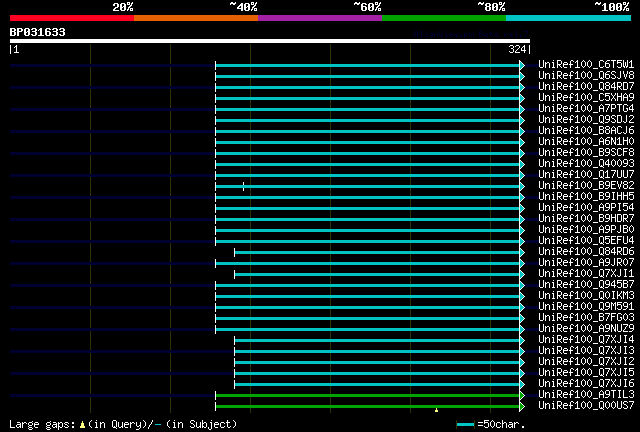This screenshot has height=432, width=640.
Task: Click the =50char. scale legend bar
Action: pos(466,425)
